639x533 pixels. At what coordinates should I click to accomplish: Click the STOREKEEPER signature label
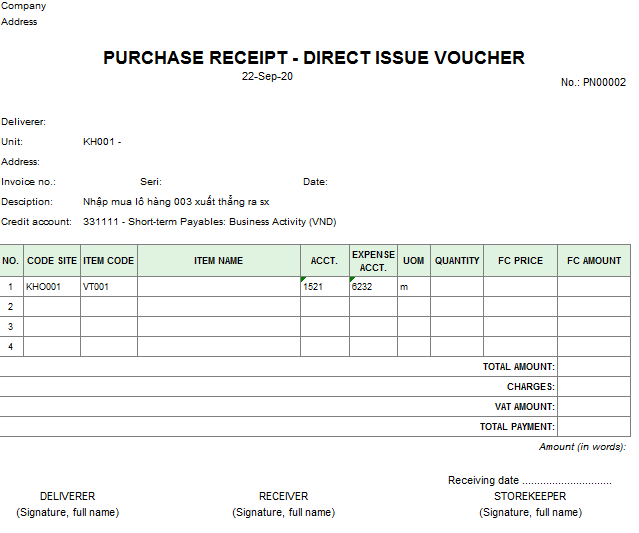[529, 496]
